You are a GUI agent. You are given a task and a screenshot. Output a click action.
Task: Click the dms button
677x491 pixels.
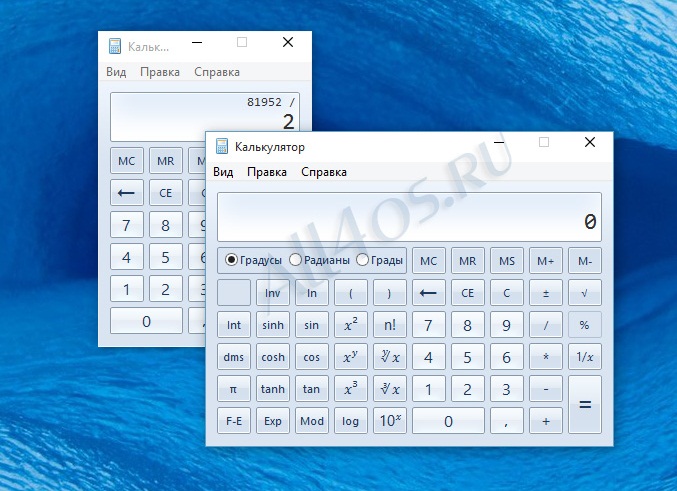click(234, 357)
